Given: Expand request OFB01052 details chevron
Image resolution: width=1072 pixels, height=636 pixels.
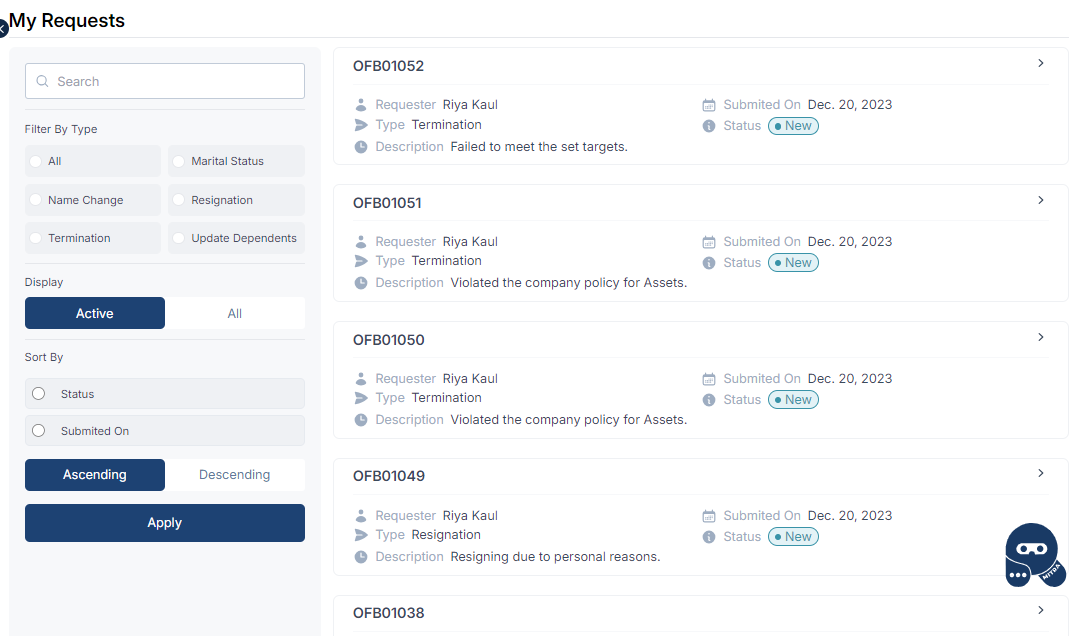Looking at the screenshot, I should coord(1041,64).
